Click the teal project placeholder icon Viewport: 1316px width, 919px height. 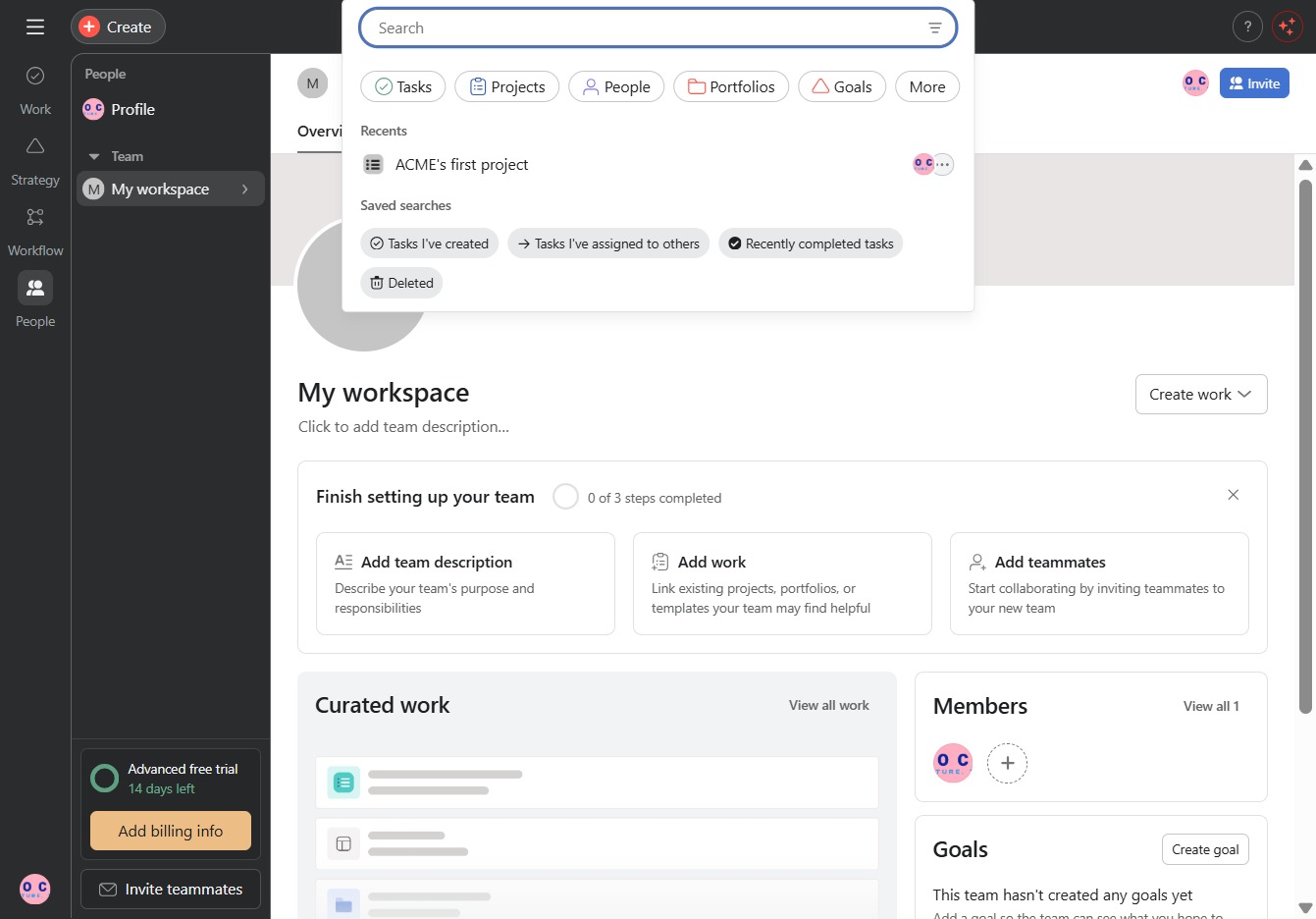tap(343, 783)
